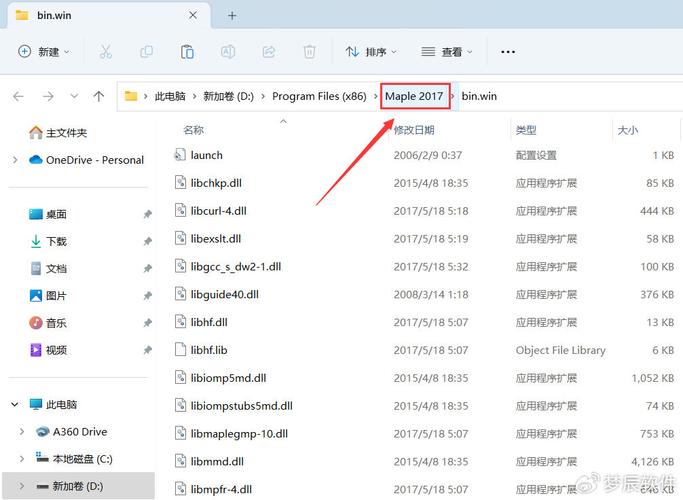Click 新加卷 (D:) in the breadcrumb
Screen dimensions: 683x500
coord(228,96)
